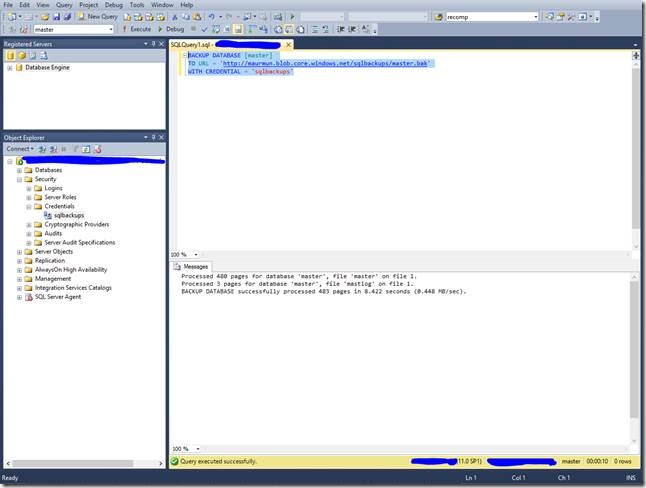Image resolution: width=646 pixels, height=488 pixels.
Task: Click the Undo icon in the toolbar
Action: coord(211,17)
